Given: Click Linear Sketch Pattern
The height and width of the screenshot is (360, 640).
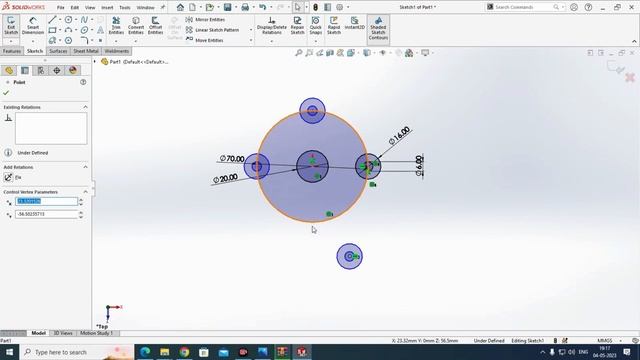Looking at the screenshot, I should point(212,30).
